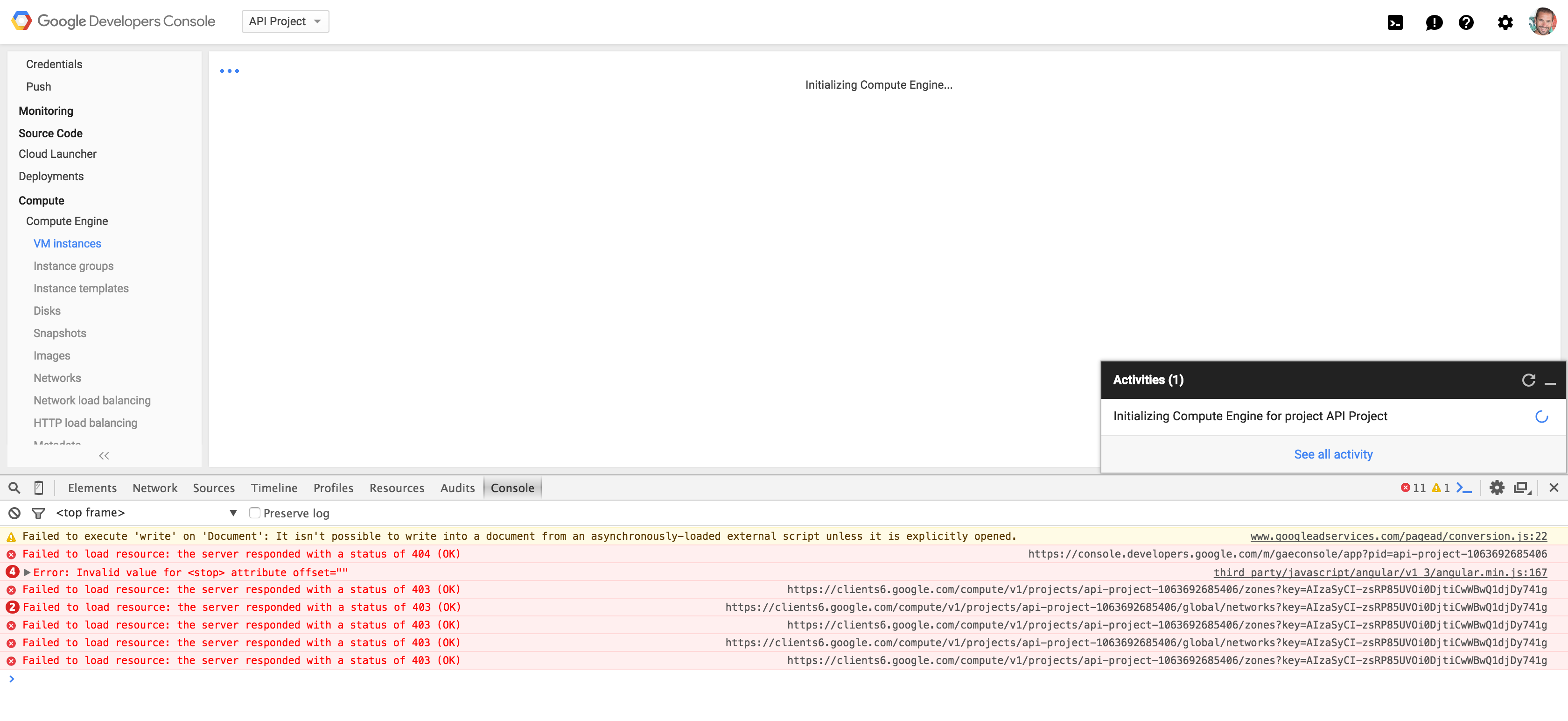Collapse sidebar with double chevron
Image resolution: width=1568 pixels, height=721 pixels.
104,455
